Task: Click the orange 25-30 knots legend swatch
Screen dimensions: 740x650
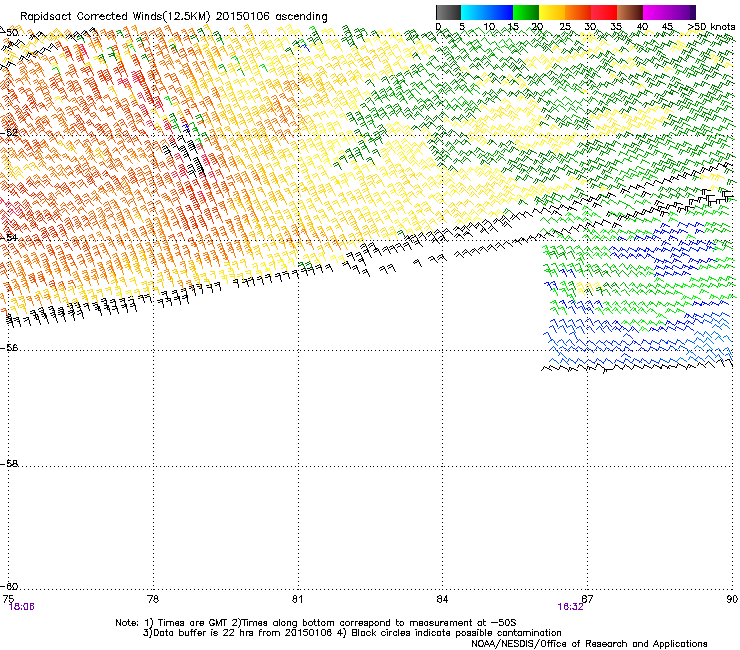Action: (578, 12)
